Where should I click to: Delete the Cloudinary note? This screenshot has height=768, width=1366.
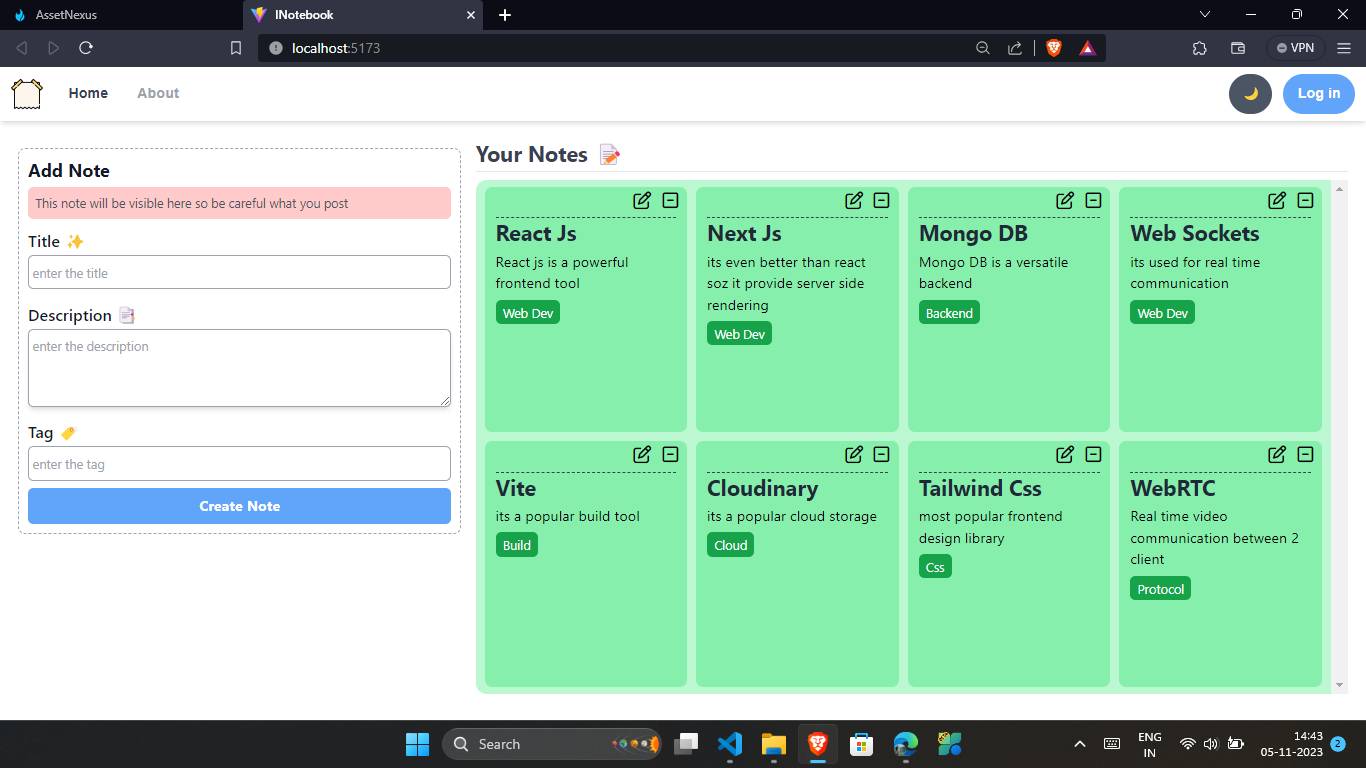[x=881, y=454]
